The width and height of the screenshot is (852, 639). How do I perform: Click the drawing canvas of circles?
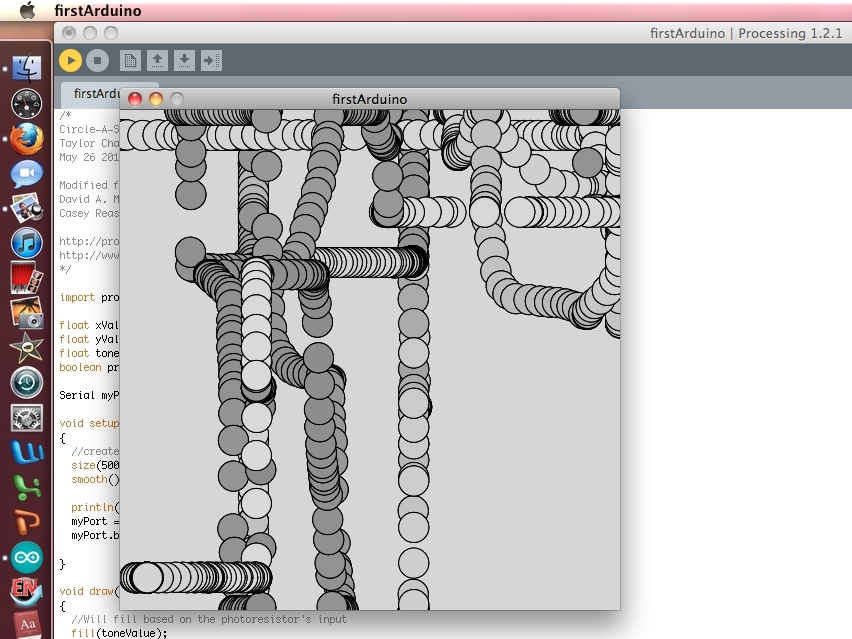369,360
